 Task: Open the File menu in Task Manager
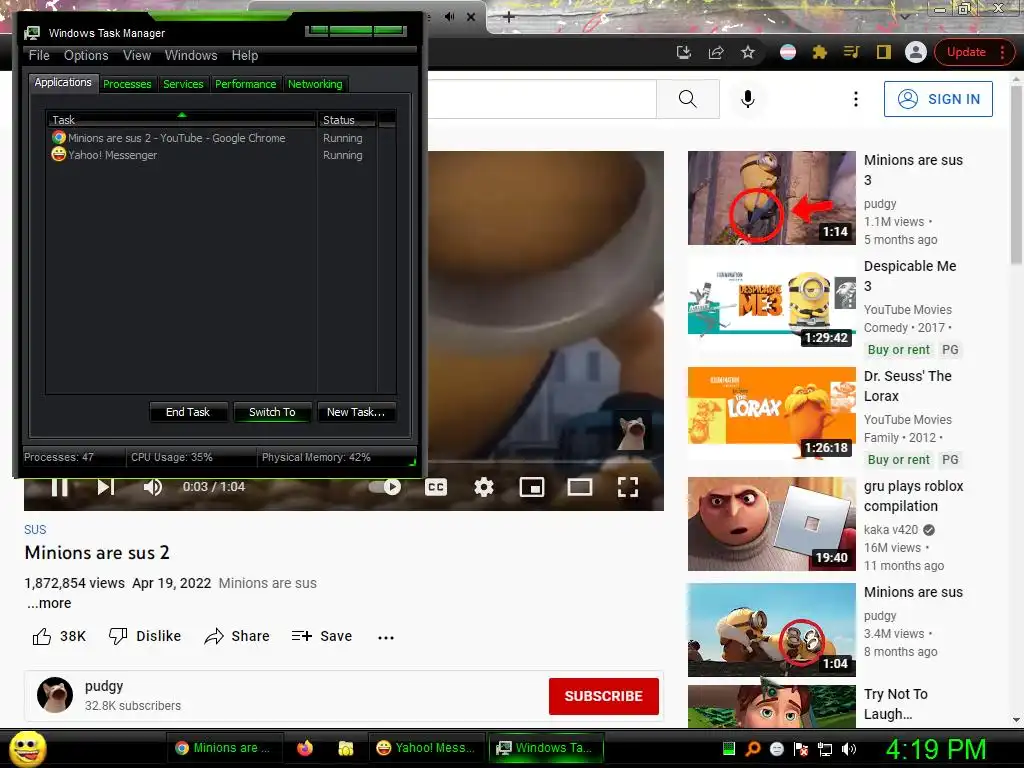tap(39, 56)
